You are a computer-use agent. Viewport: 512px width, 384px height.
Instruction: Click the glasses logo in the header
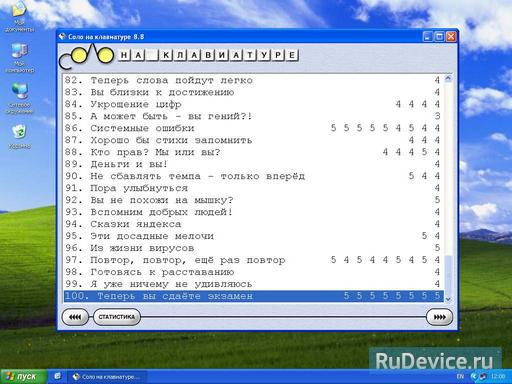point(87,56)
